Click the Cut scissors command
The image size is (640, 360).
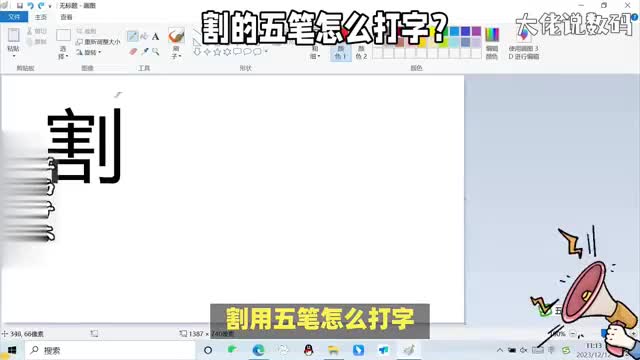tap(36, 31)
